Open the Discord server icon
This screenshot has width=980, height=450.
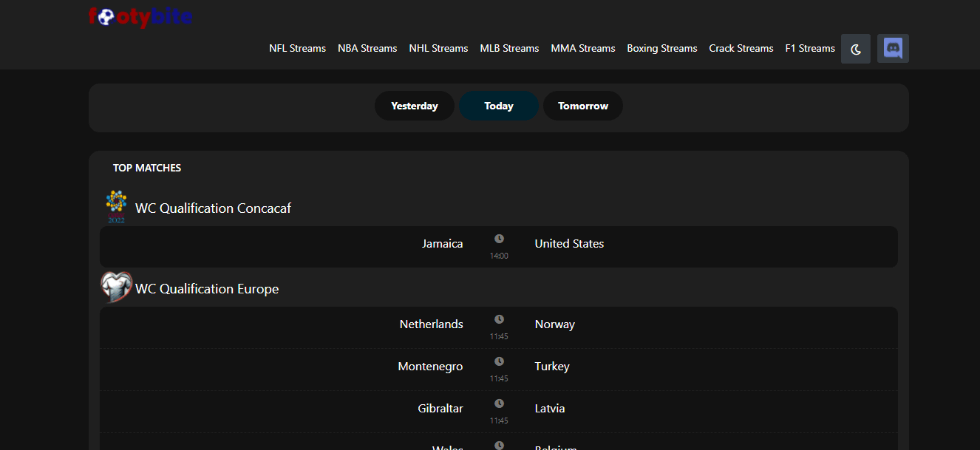point(893,49)
